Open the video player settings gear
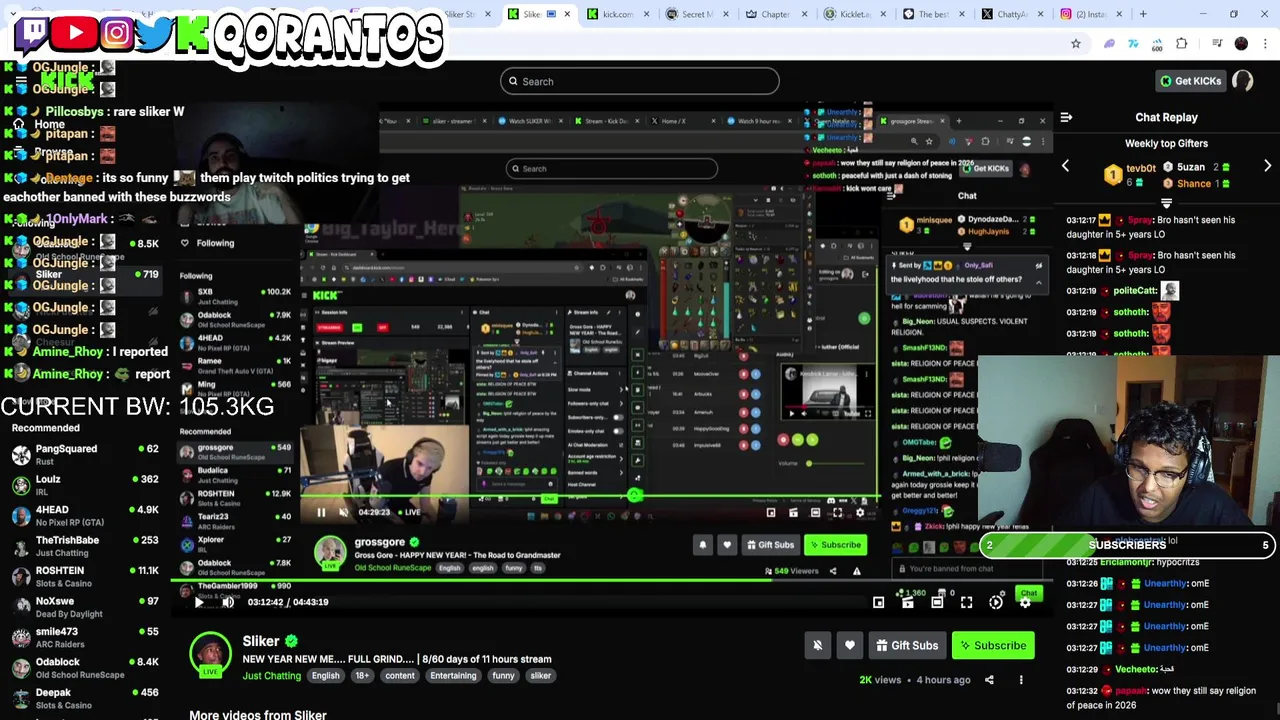The width and height of the screenshot is (1280, 720). click(1025, 602)
